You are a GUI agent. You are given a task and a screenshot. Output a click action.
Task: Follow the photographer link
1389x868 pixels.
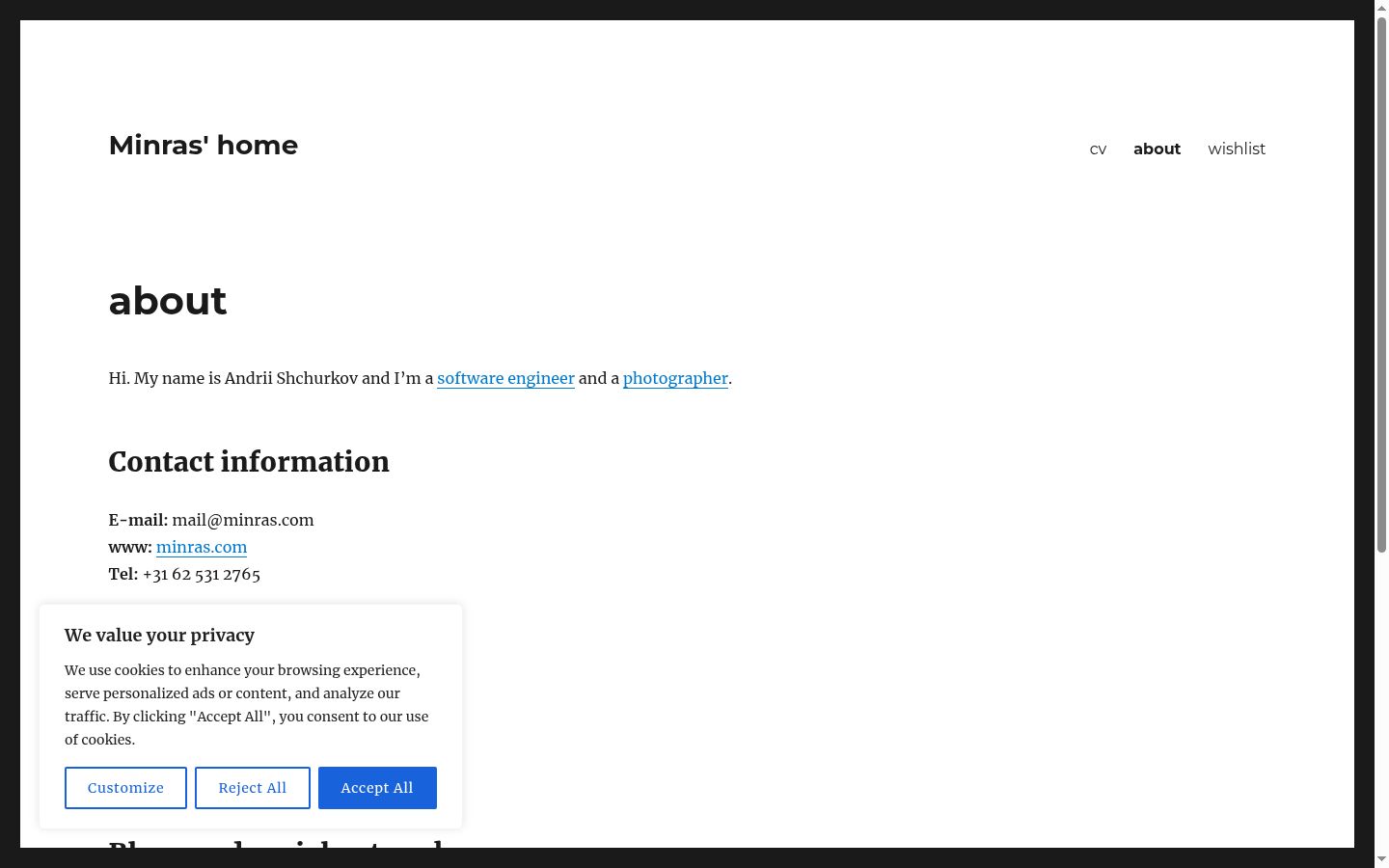[675, 378]
